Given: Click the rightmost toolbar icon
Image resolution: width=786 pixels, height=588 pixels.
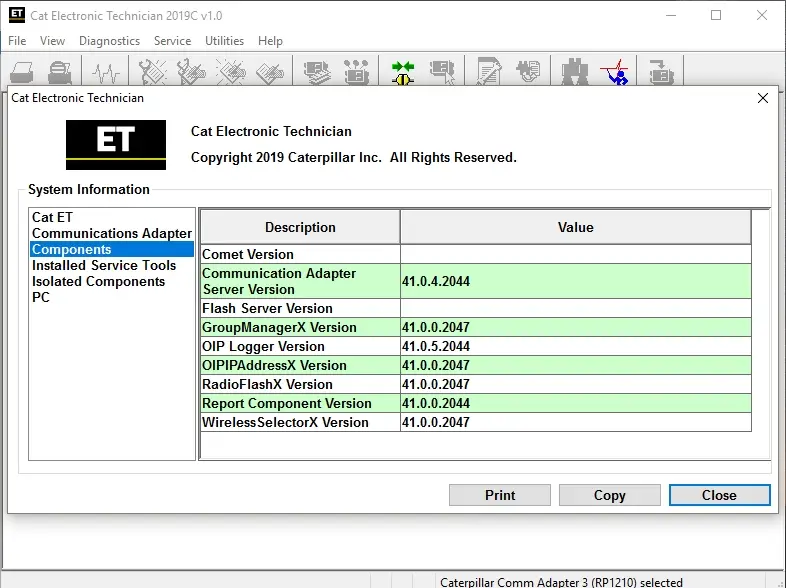Looking at the screenshot, I should pos(660,72).
